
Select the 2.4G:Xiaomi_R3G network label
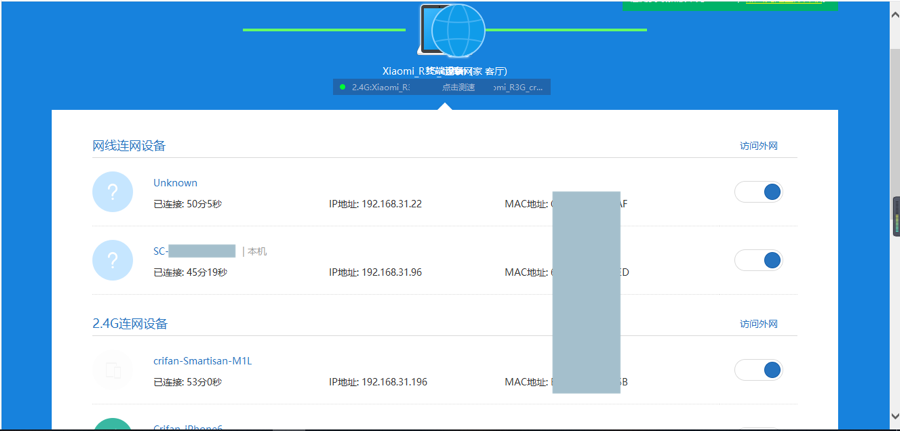381,87
